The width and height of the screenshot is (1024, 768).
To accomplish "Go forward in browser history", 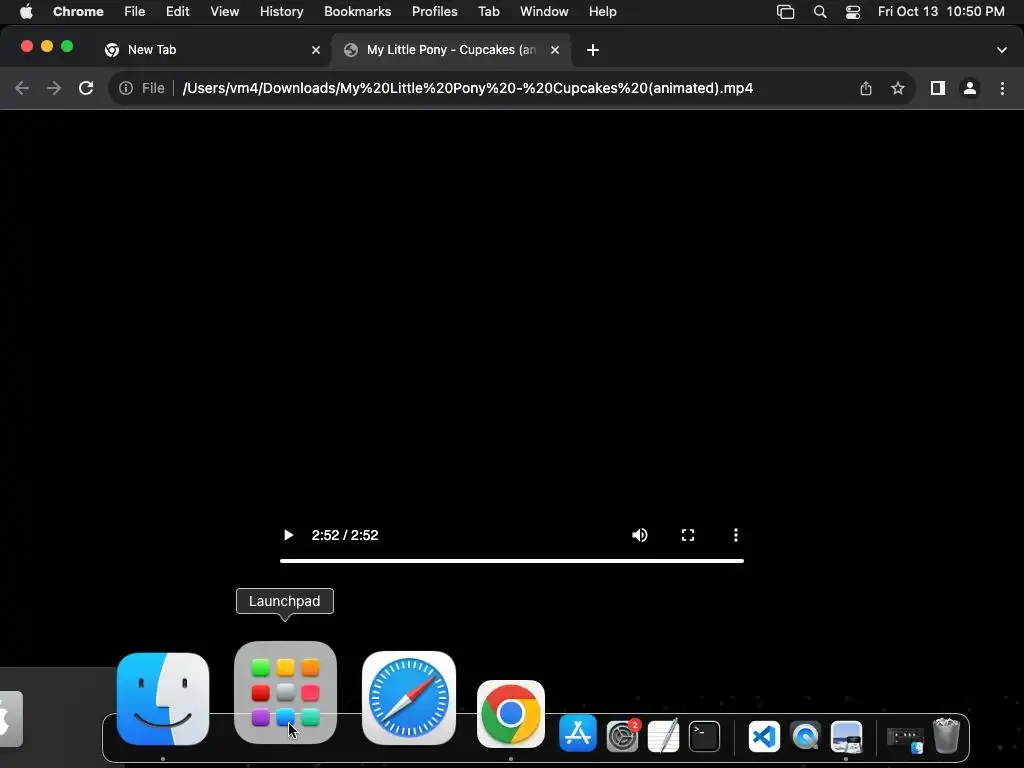I will coord(54,88).
